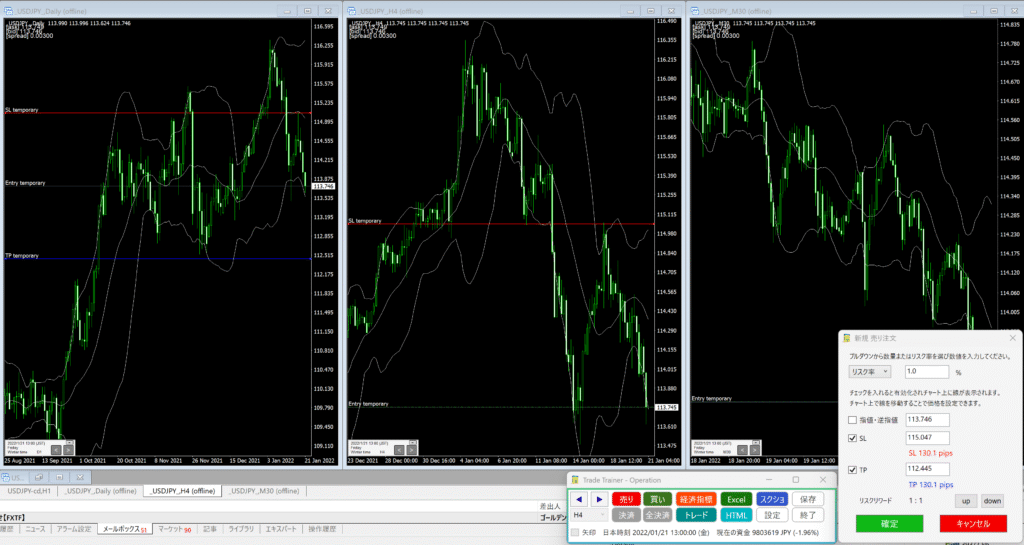Open the ニュース terminal tab
The height and width of the screenshot is (545, 1024).
35,529
